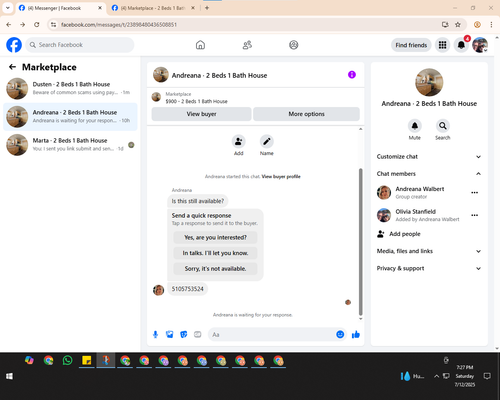Switch to the Messenger | Facebook tab
Screen dimensions: 500x400
pos(61,8)
